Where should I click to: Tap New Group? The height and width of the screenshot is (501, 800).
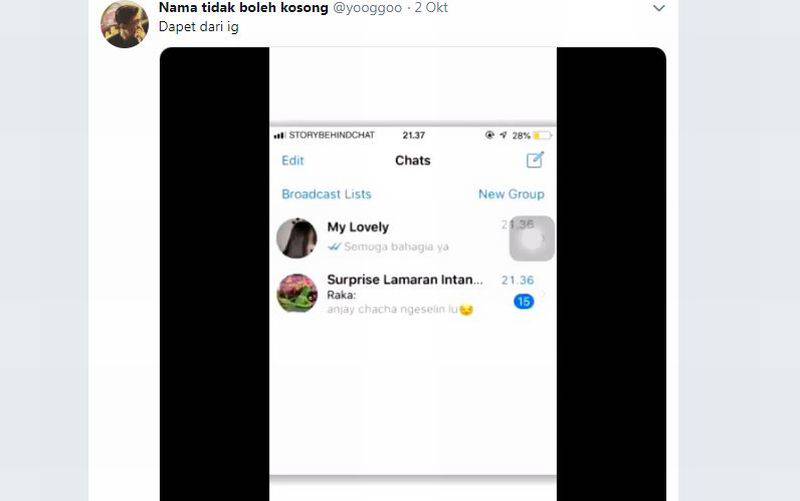511,194
